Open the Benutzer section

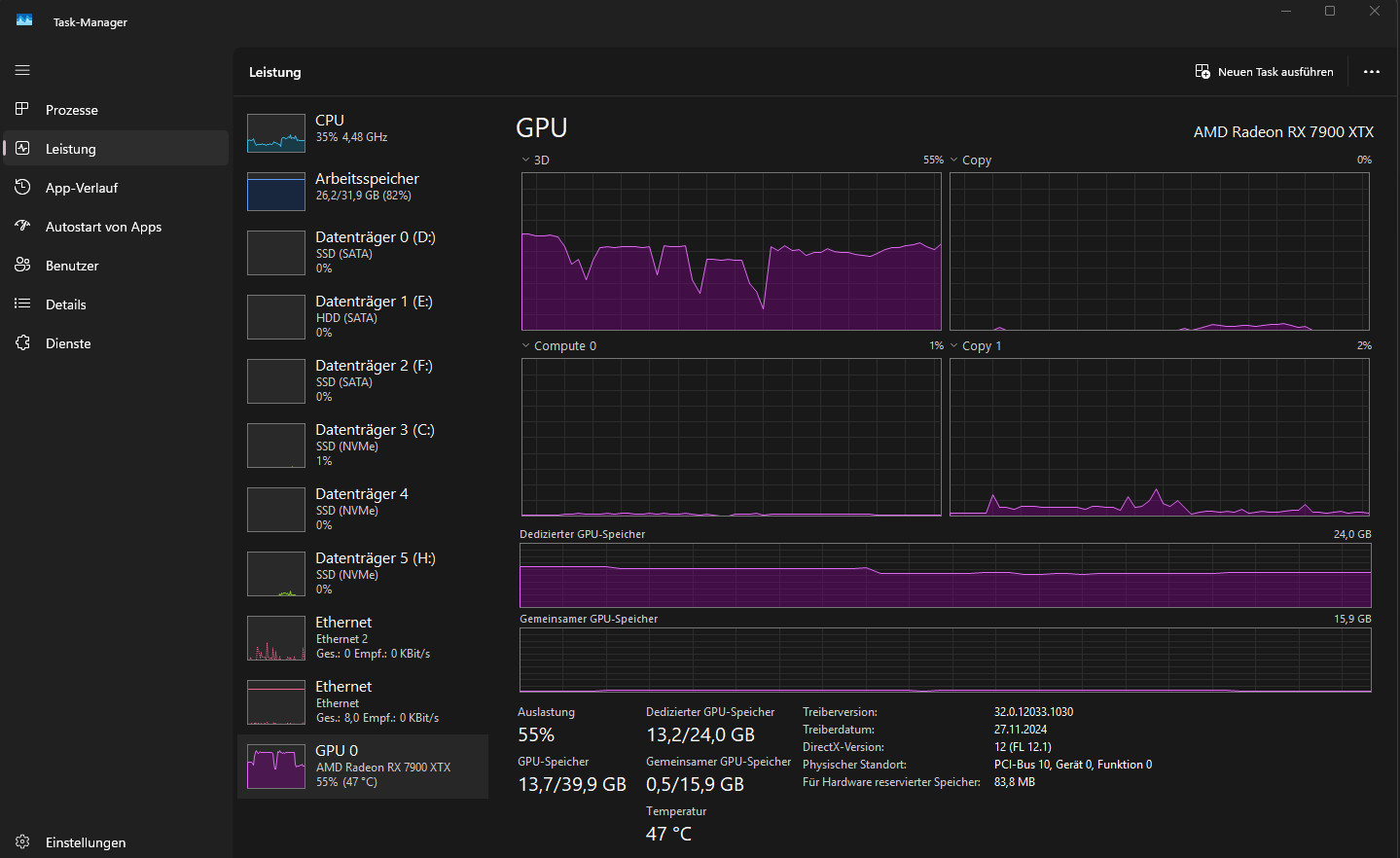pyautogui.click(x=73, y=265)
